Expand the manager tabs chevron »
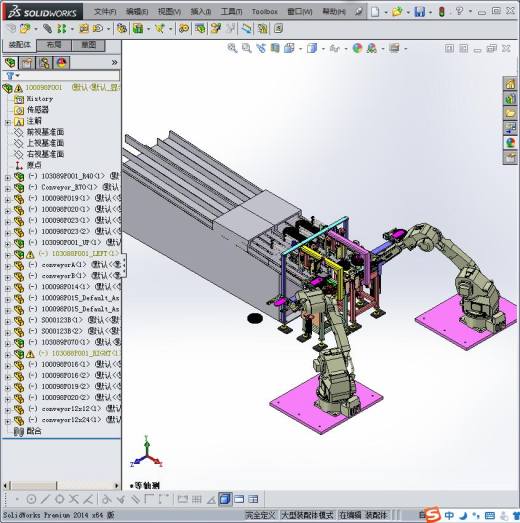The height and width of the screenshot is (523, 520). pos(114,62)
